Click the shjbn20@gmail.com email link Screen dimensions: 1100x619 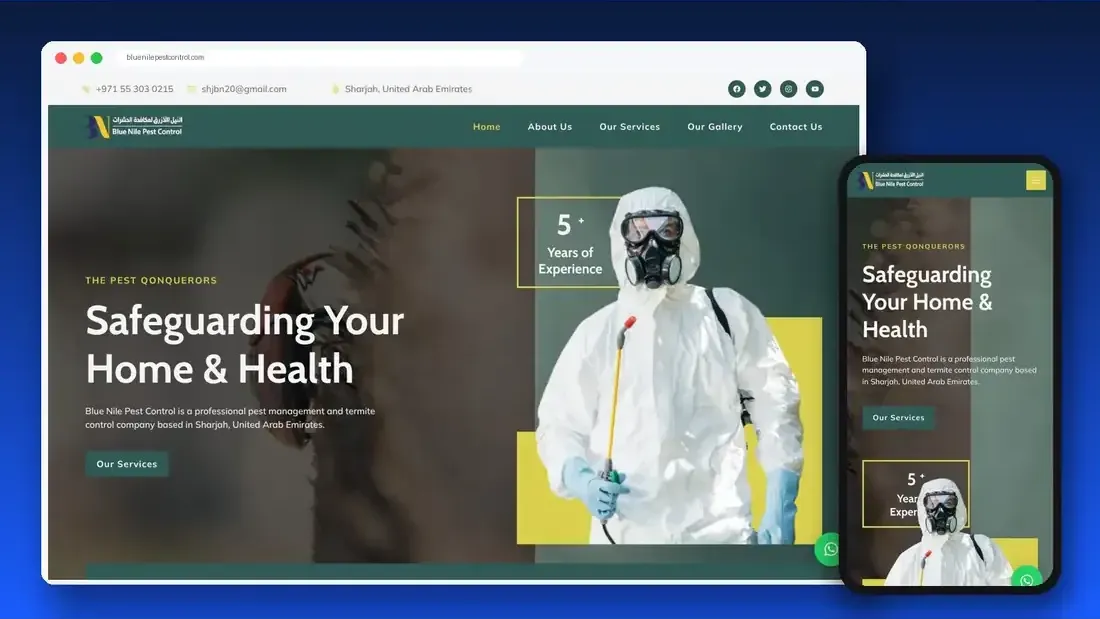pyautogui.click(x=244, y=89)
